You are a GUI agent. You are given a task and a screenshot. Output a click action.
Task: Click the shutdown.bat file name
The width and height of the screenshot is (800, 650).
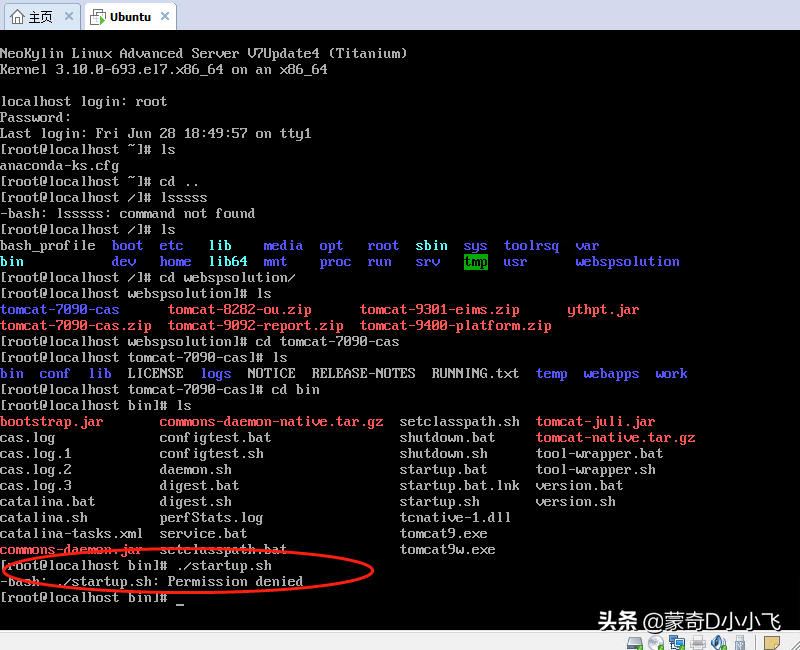[447, 438]
